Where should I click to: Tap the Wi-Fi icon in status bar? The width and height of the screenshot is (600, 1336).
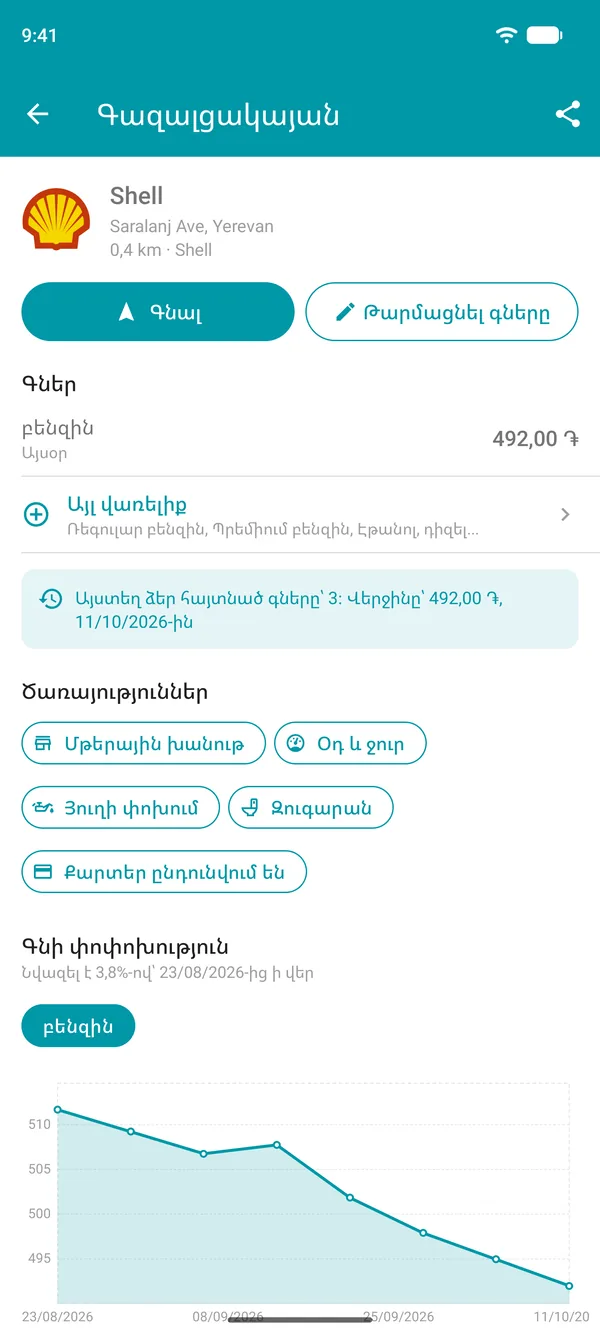[x=507, y=35]
